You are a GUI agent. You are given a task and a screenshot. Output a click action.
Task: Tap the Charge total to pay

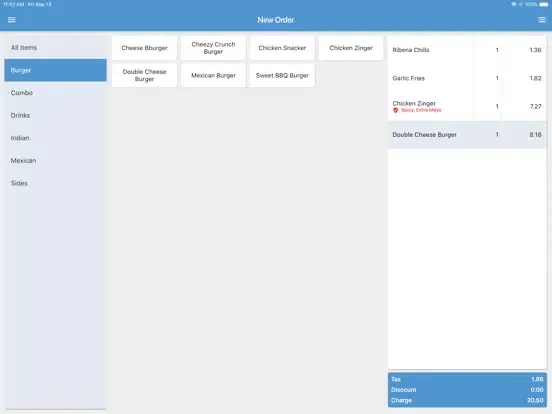(x=467, y=400)
